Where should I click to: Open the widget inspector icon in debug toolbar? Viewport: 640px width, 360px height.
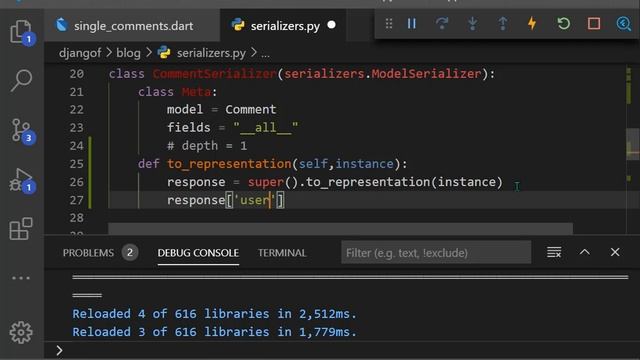(x=624, y=24)
